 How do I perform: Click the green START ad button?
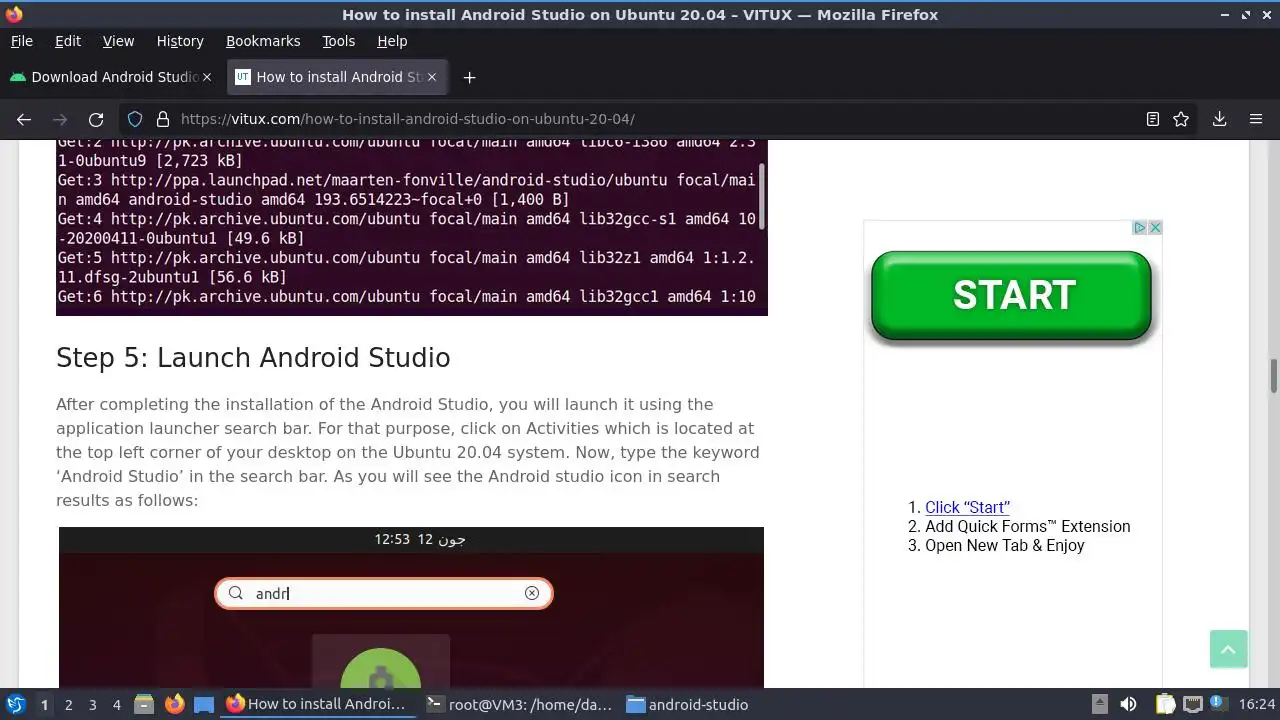point(1012,295)
